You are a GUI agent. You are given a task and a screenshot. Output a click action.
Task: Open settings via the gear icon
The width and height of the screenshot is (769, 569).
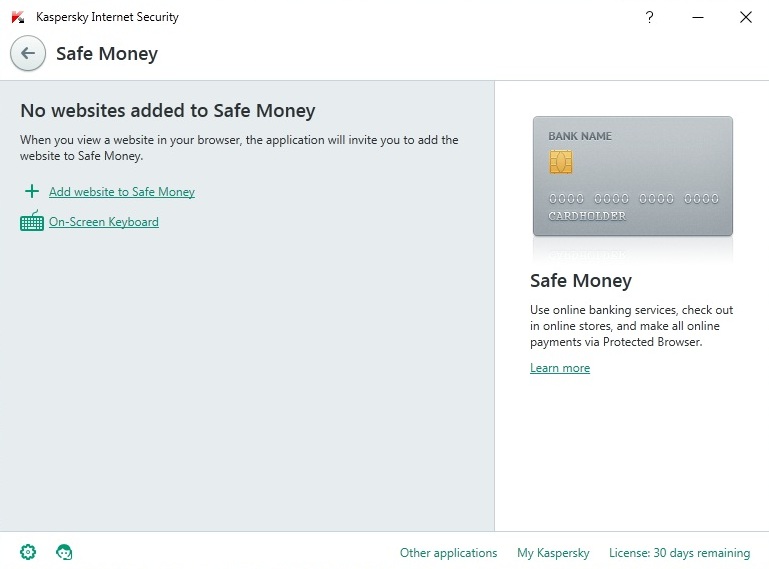pos(28,552)
